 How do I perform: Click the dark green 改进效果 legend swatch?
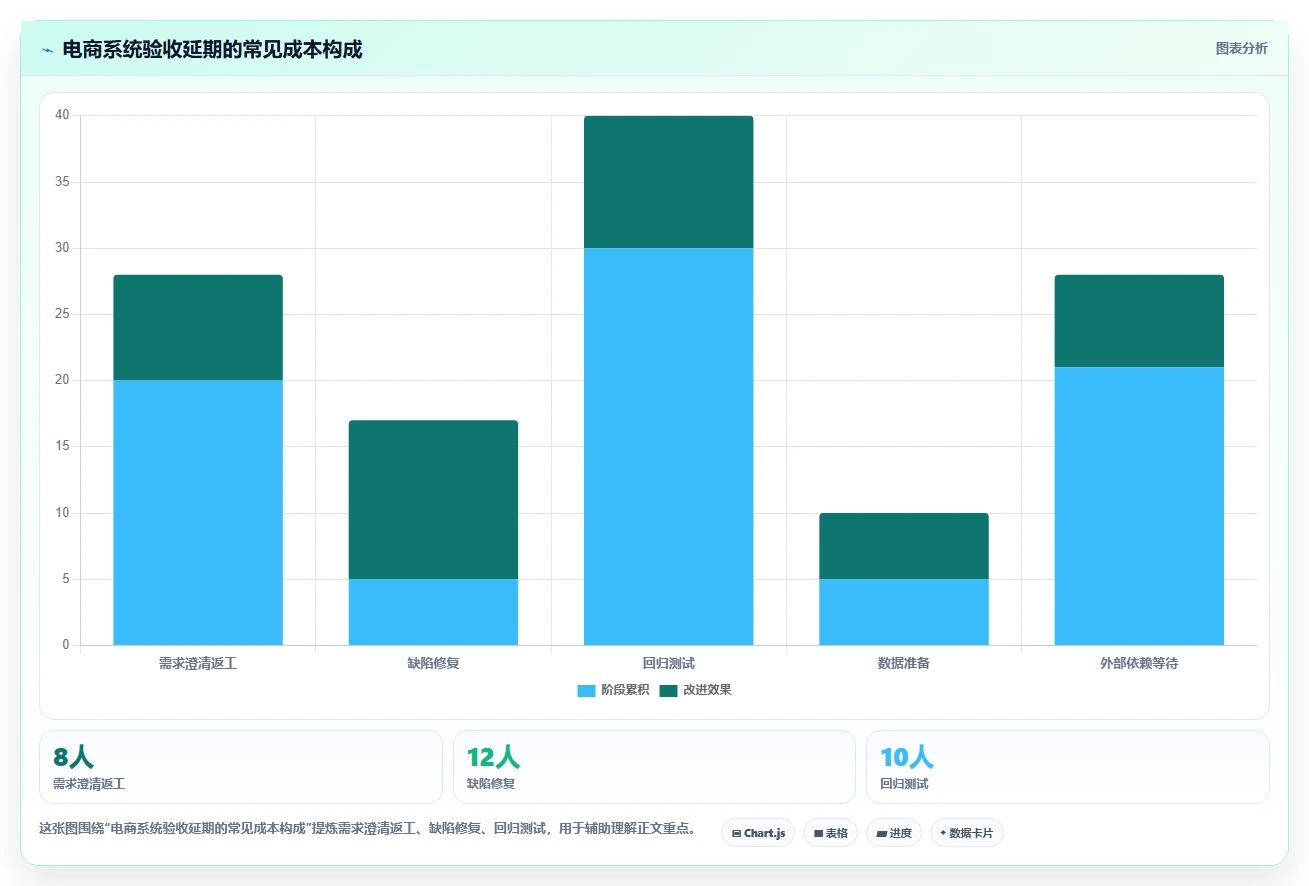click(668, 691)
